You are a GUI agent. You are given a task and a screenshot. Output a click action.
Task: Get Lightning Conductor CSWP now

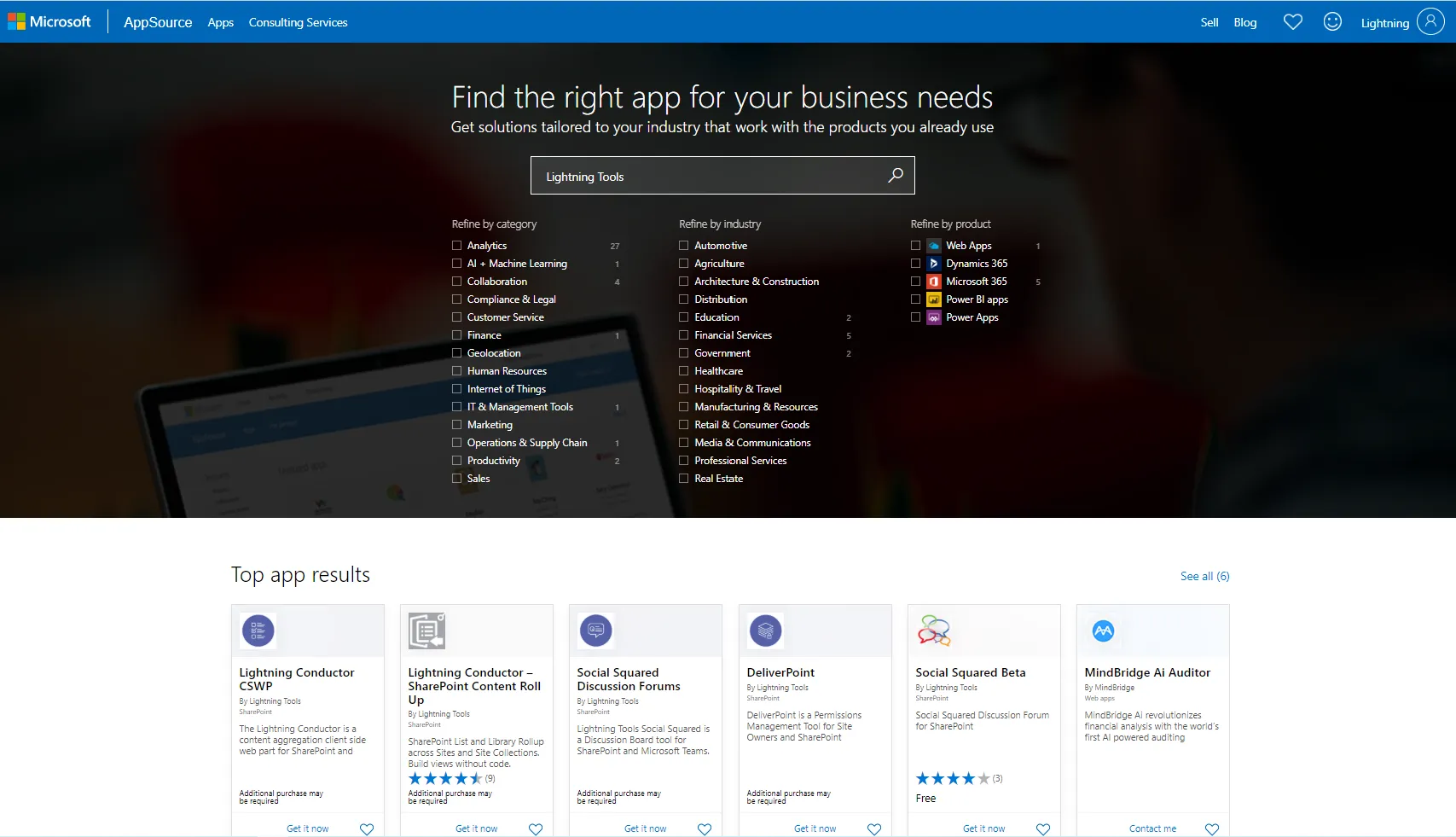click(307, 828)
